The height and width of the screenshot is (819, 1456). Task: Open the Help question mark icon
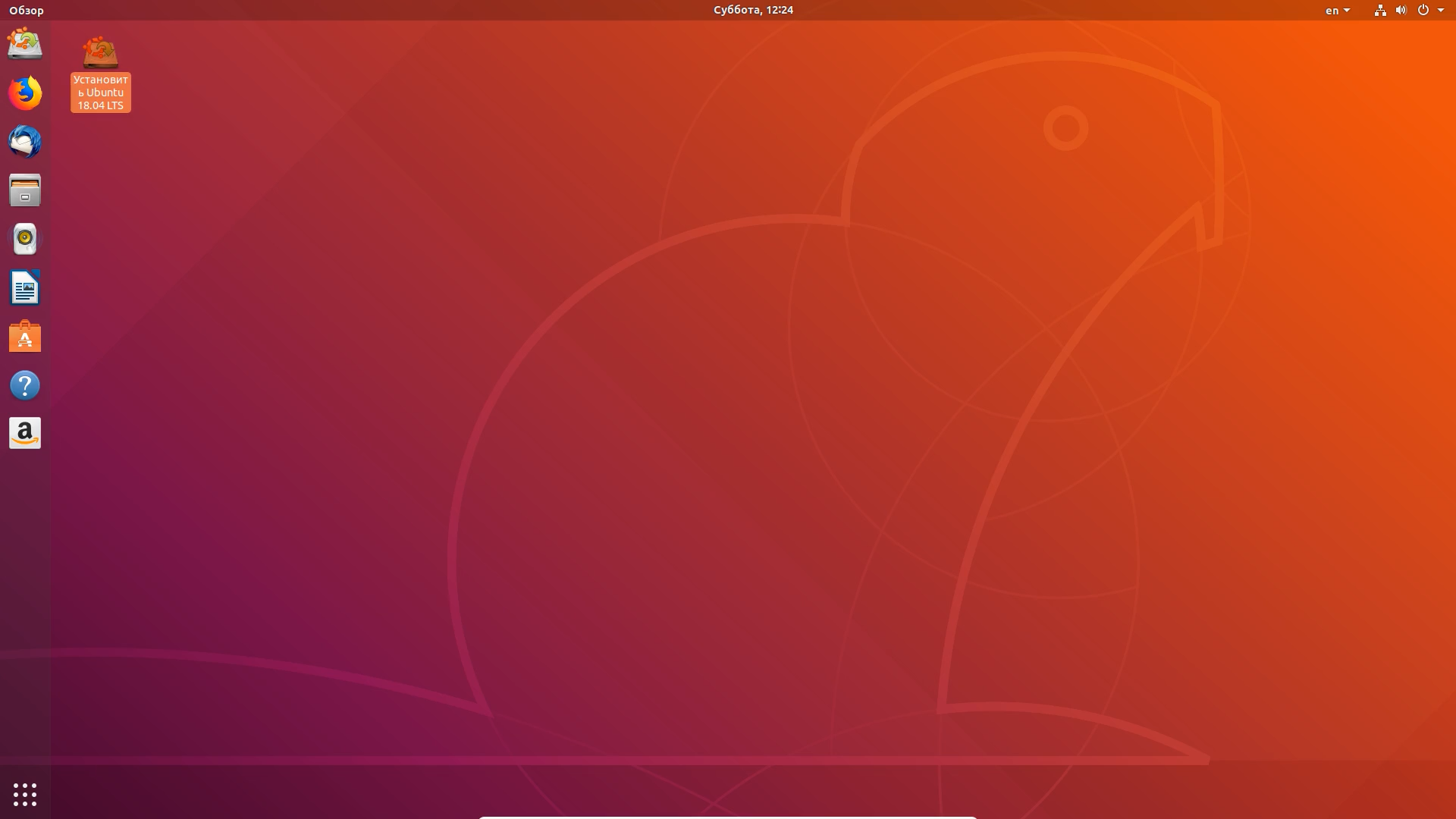click(25, 385)
